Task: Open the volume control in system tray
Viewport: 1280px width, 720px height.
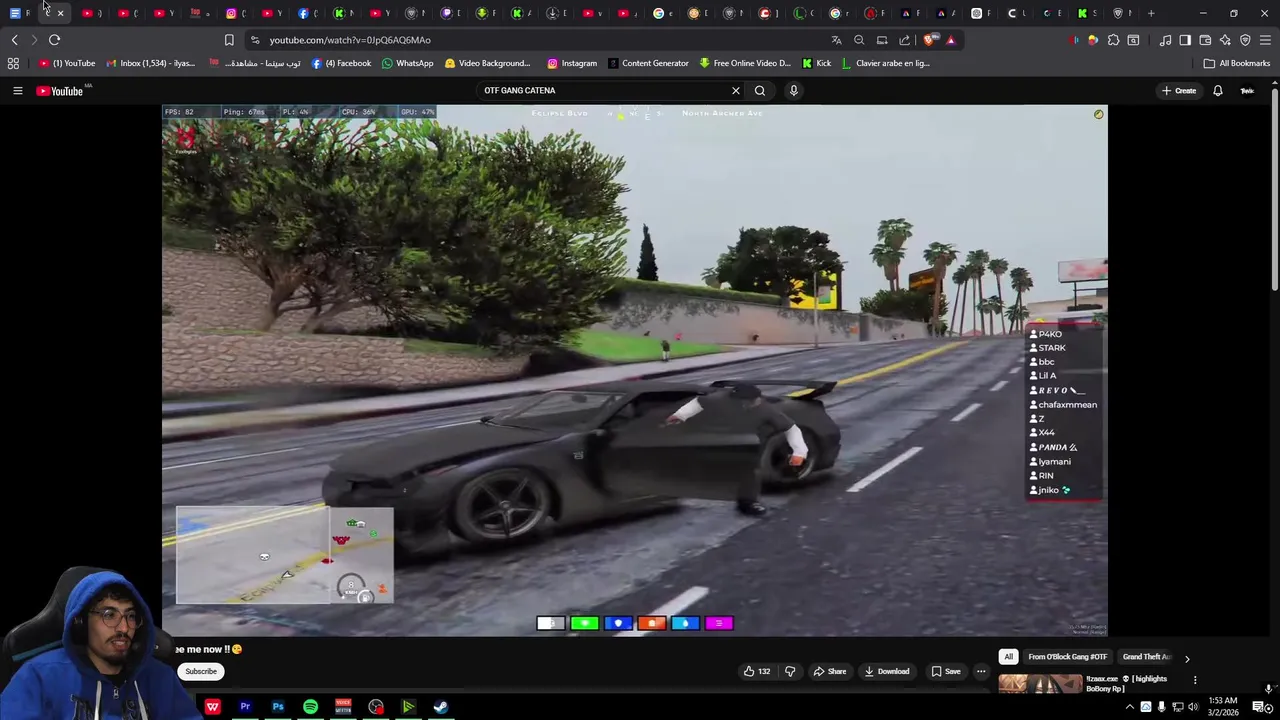Action: click(1193, 707)
